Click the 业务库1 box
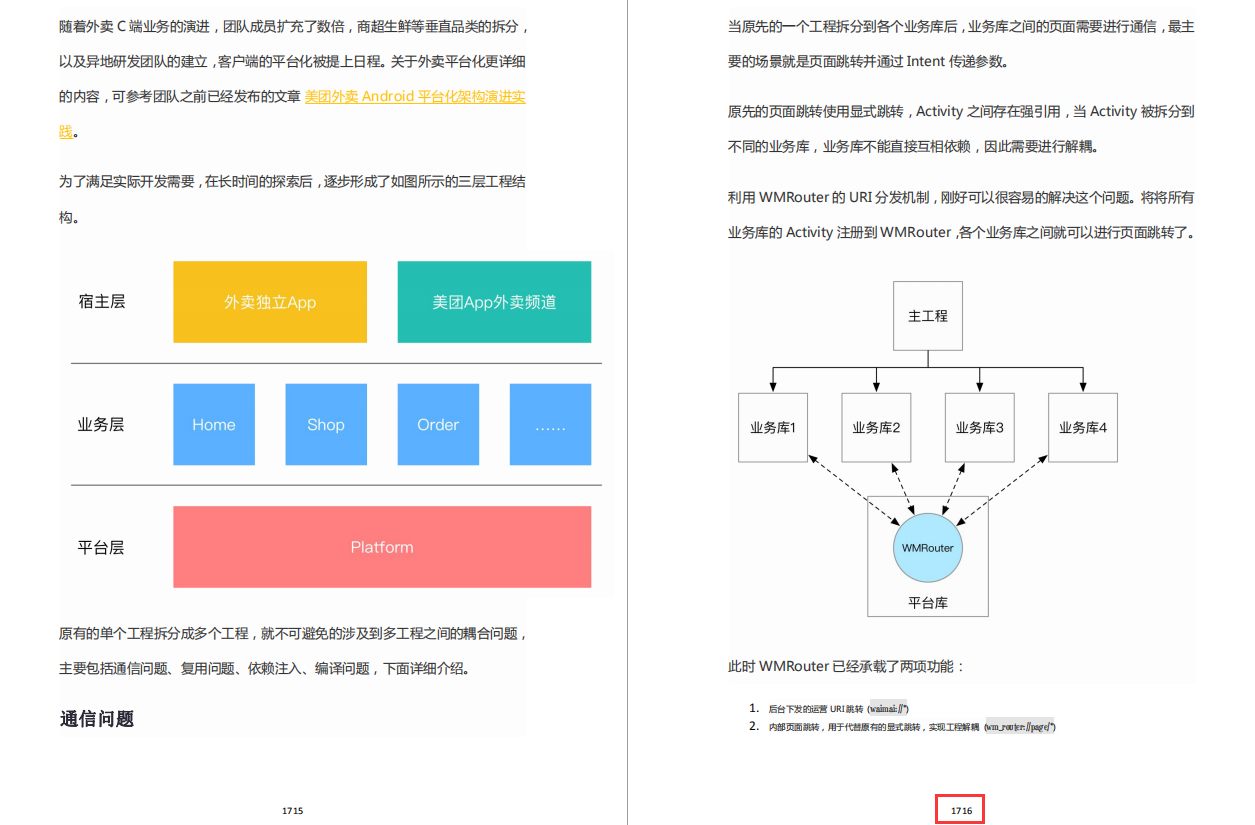The width and height of the screenshot is (1255, 825). pyautogui.click(x=772, y=427)
